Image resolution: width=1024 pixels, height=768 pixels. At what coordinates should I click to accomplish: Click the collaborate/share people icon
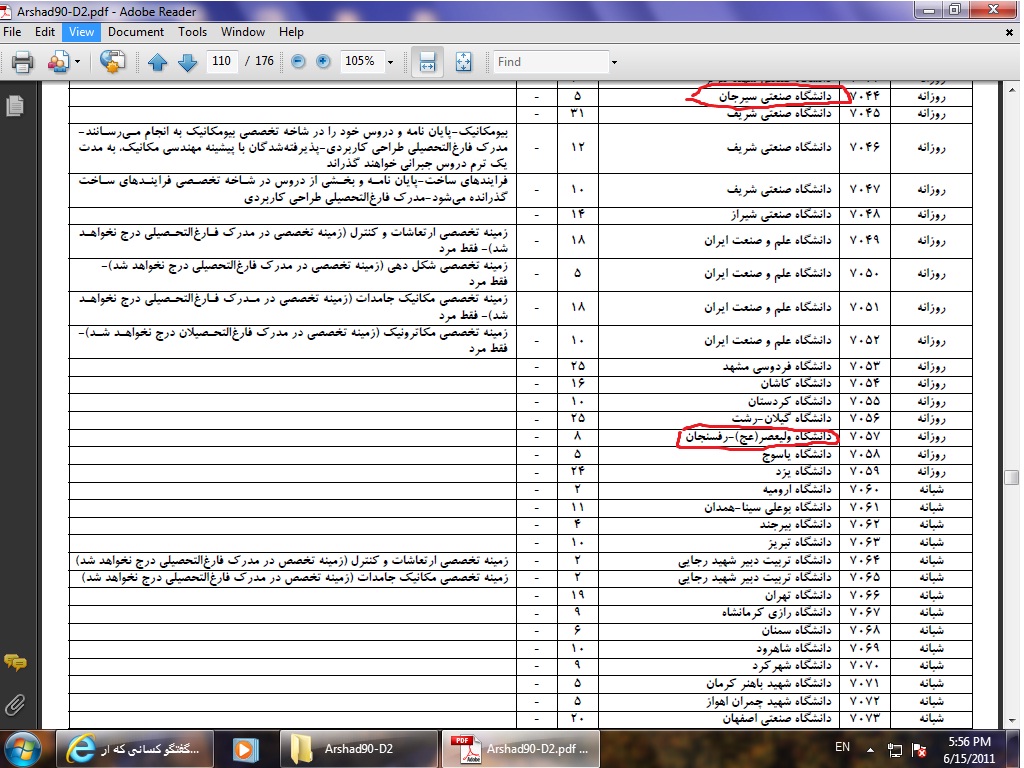tap(58, 62)
